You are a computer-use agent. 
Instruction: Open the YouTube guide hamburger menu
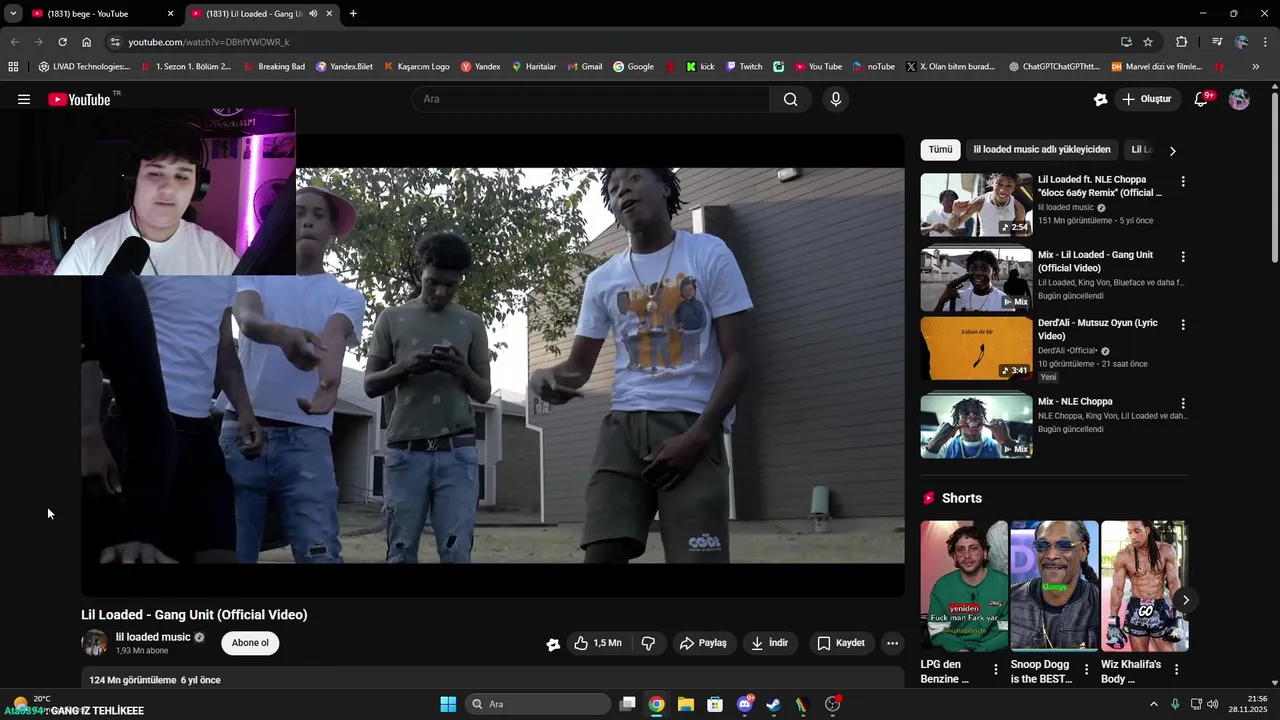coord(24,99)
